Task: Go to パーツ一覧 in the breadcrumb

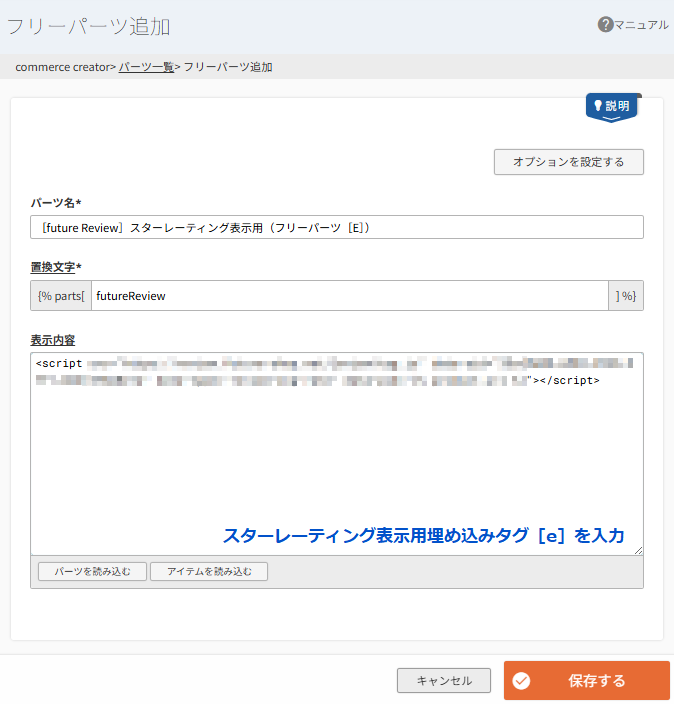Action: click(146, 67)
